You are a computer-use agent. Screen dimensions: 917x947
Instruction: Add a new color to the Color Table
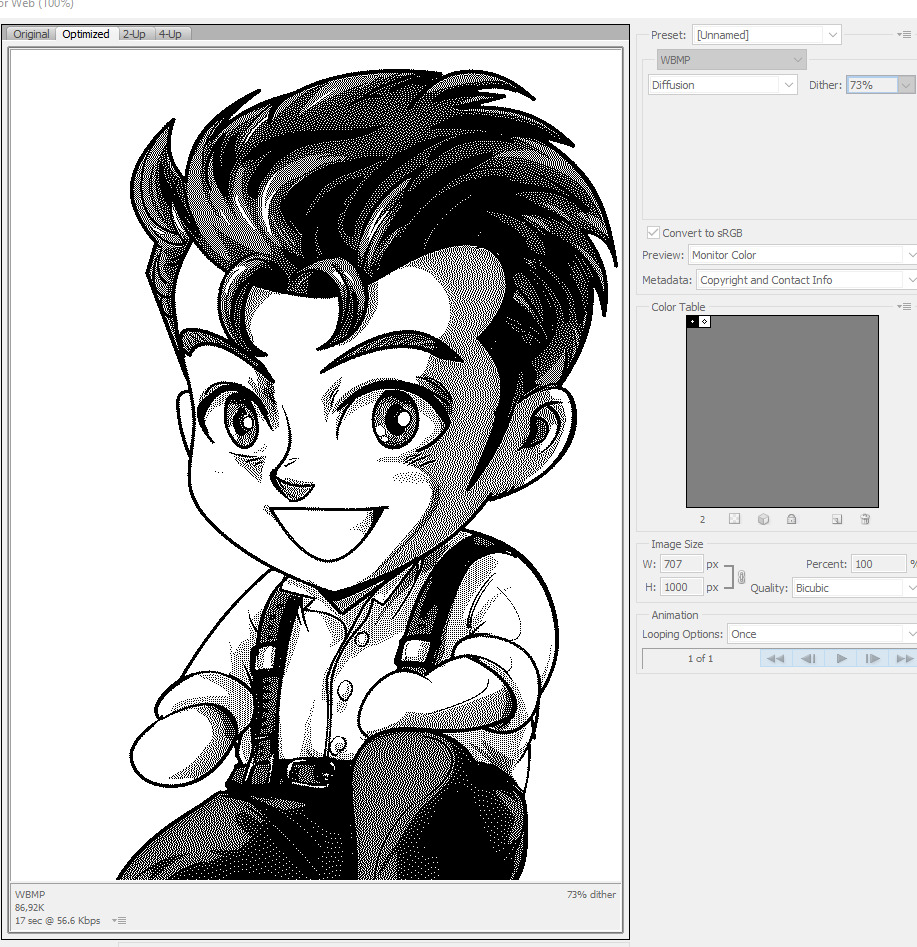tap(837, 519)
